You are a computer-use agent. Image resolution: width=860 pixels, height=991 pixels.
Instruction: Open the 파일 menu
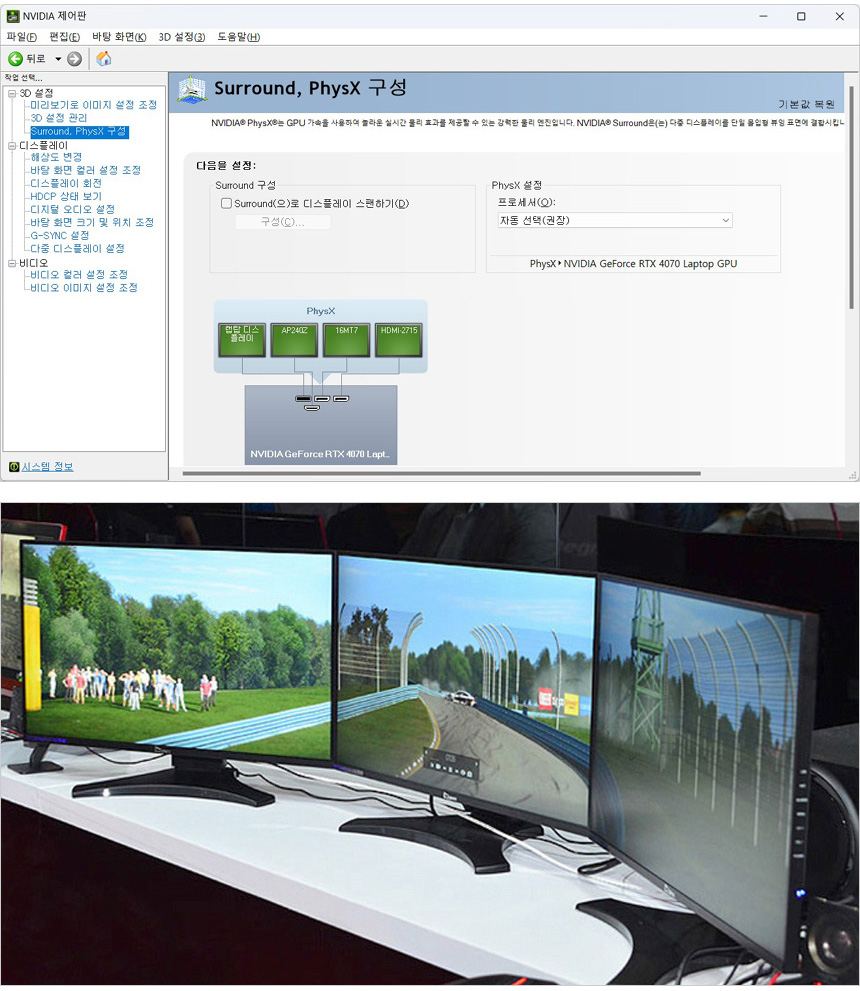pyautogui.click(x=21, y=37)
